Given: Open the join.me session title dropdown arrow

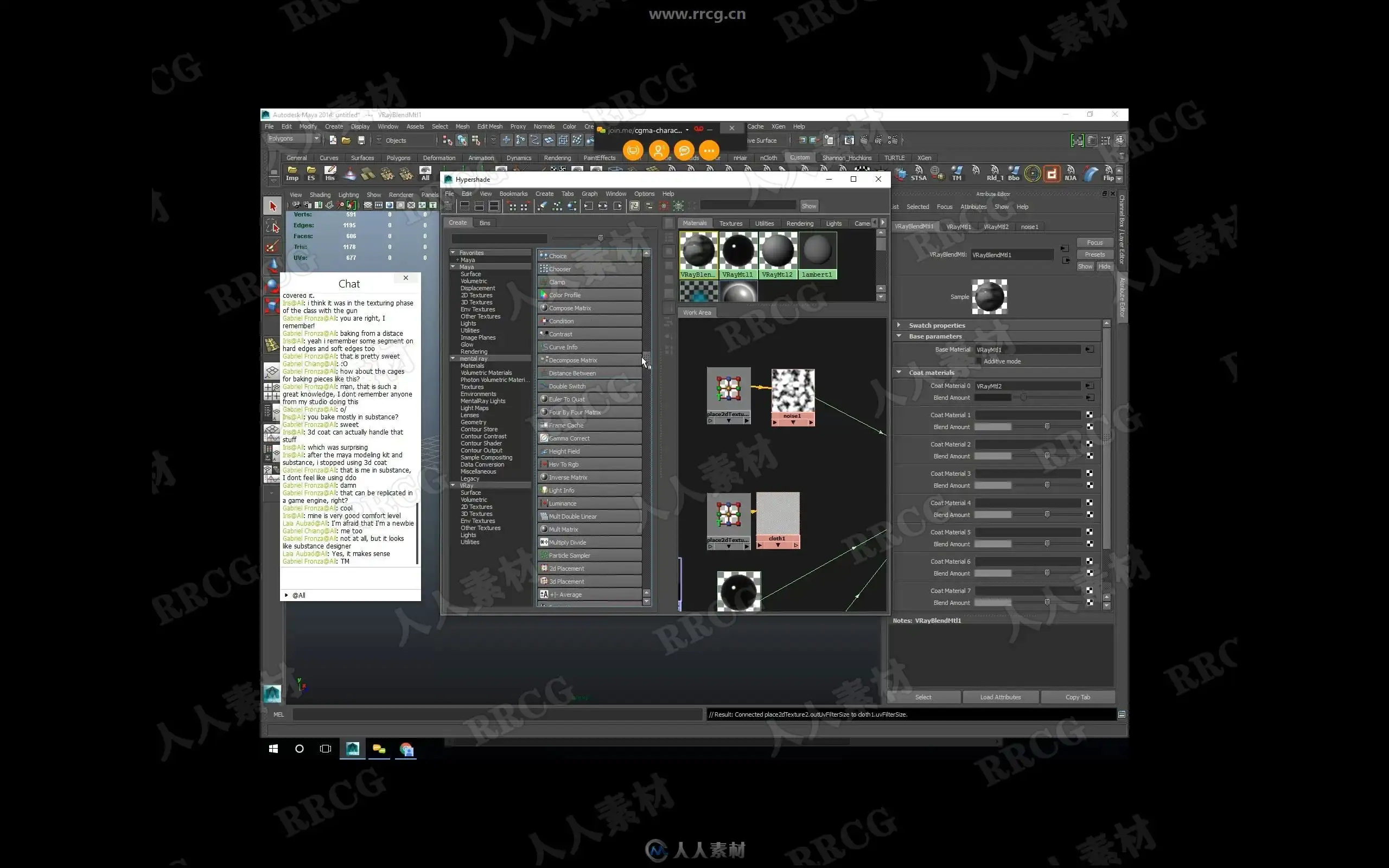Looking at the screenshot, I should [x=687, y=130].
